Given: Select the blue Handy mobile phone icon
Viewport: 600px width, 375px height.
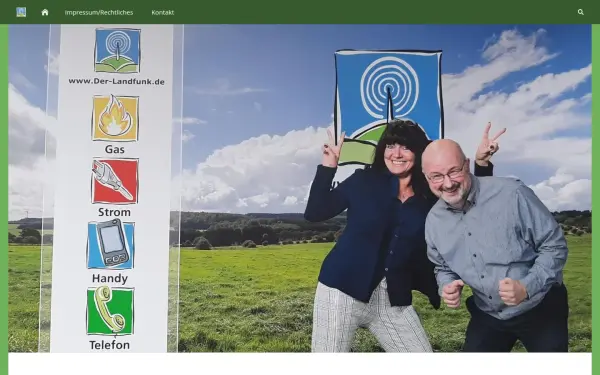Looking at the screenshot, I should click(111, 244).
